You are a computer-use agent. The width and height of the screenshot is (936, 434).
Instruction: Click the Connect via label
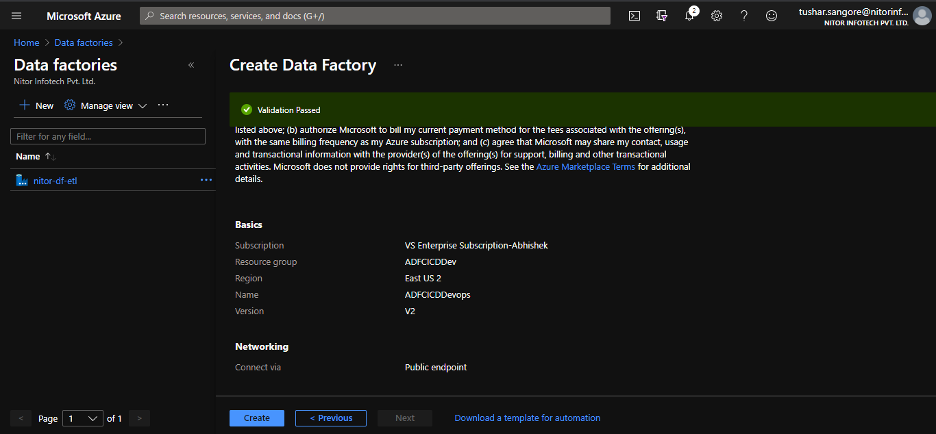pyautogui.click(x=258, y=367)
